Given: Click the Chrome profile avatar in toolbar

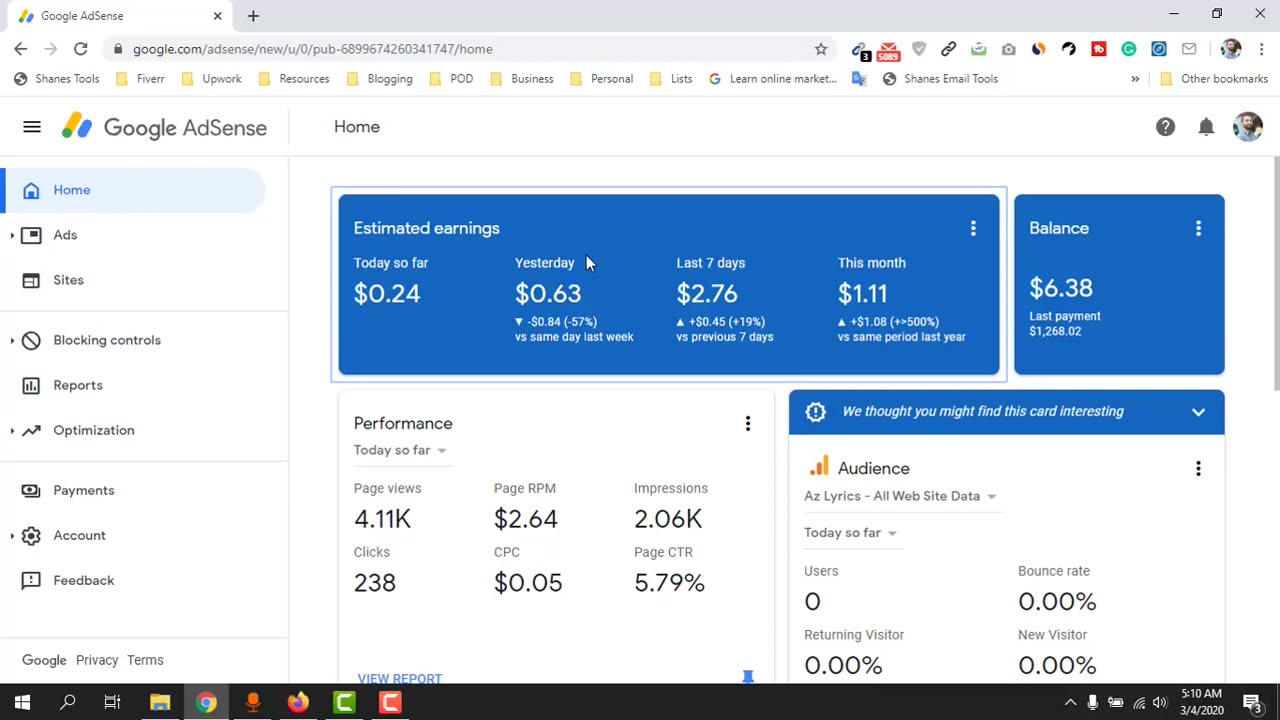Looking at the screenshot, I should tap(1231, 49).
